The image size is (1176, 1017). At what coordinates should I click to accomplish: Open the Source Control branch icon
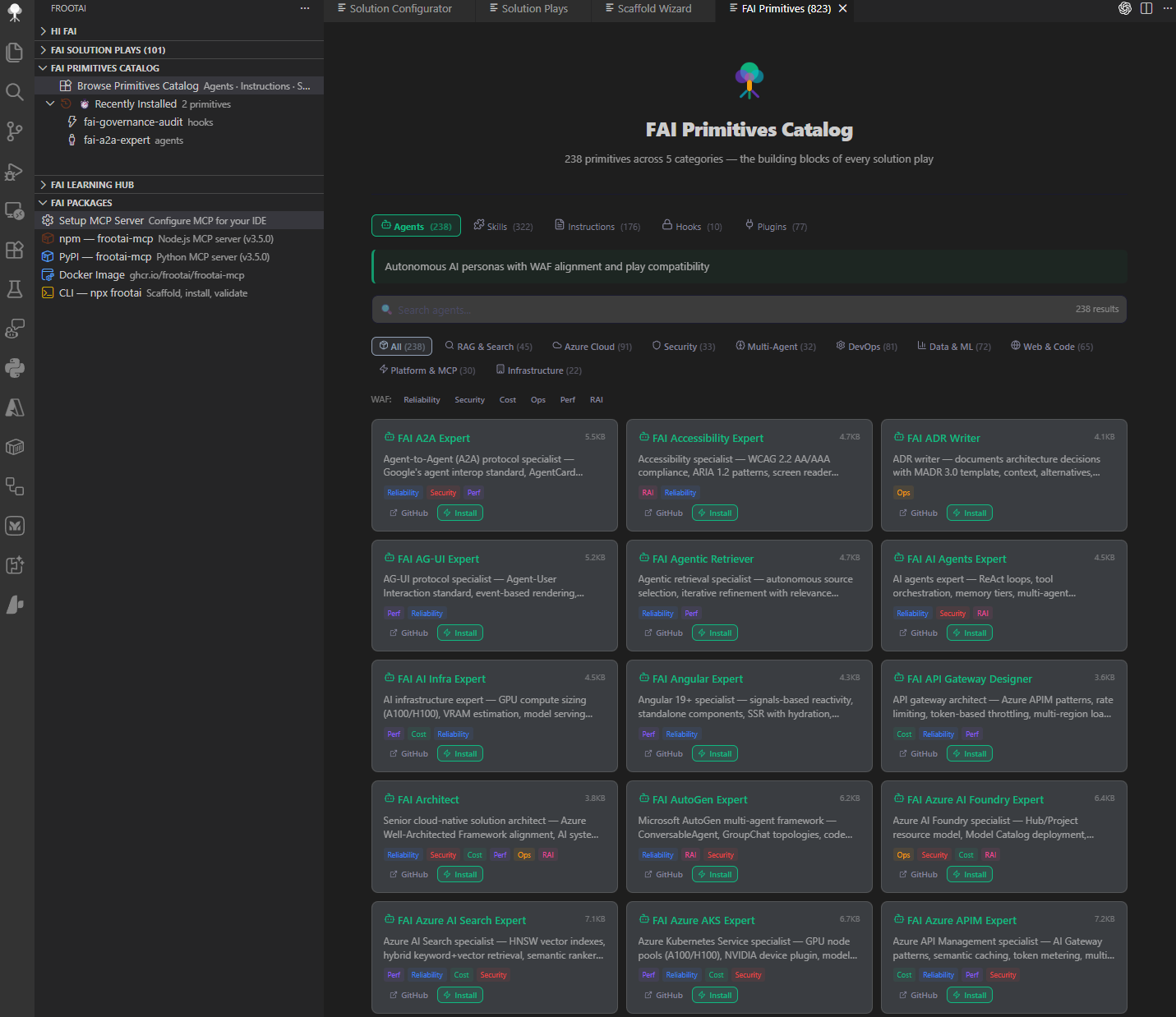(x=15, y=131)
